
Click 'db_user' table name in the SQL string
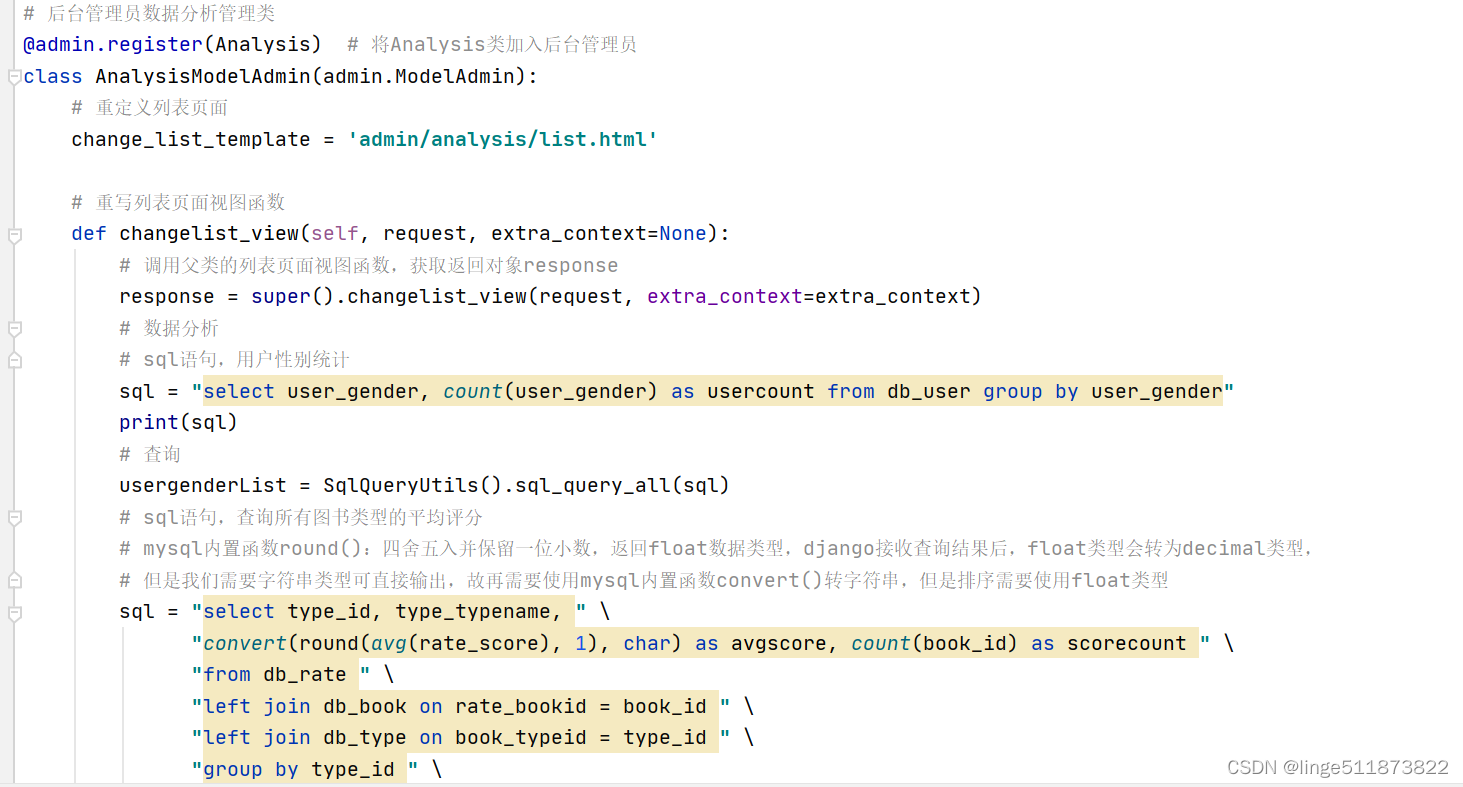coord(929,392)
